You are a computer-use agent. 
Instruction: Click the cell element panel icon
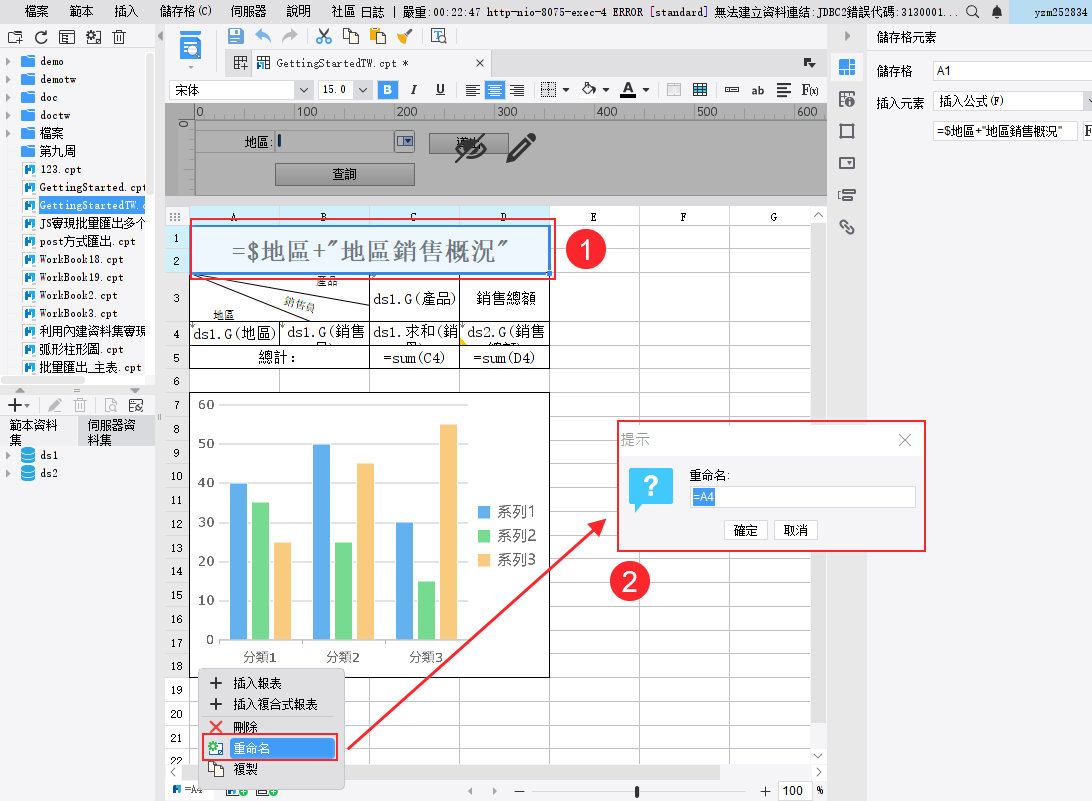(x=847, y=67)
